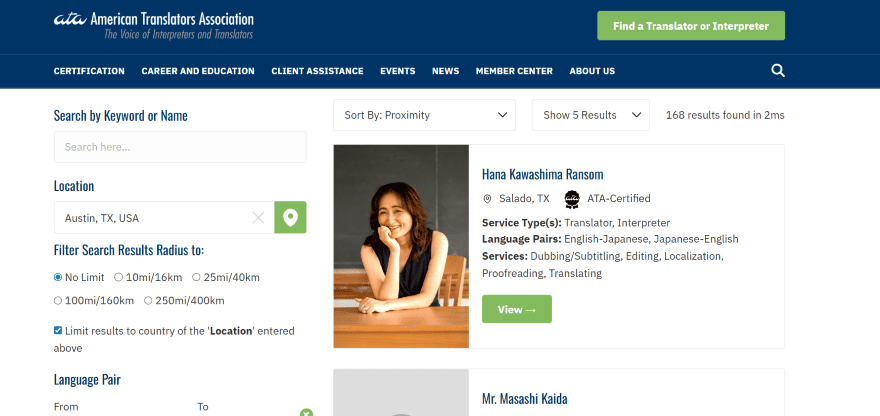This screenshot has width=880, height=416.
Task: Click Search by Keyword or Name heading
Action: pos(121,116)
